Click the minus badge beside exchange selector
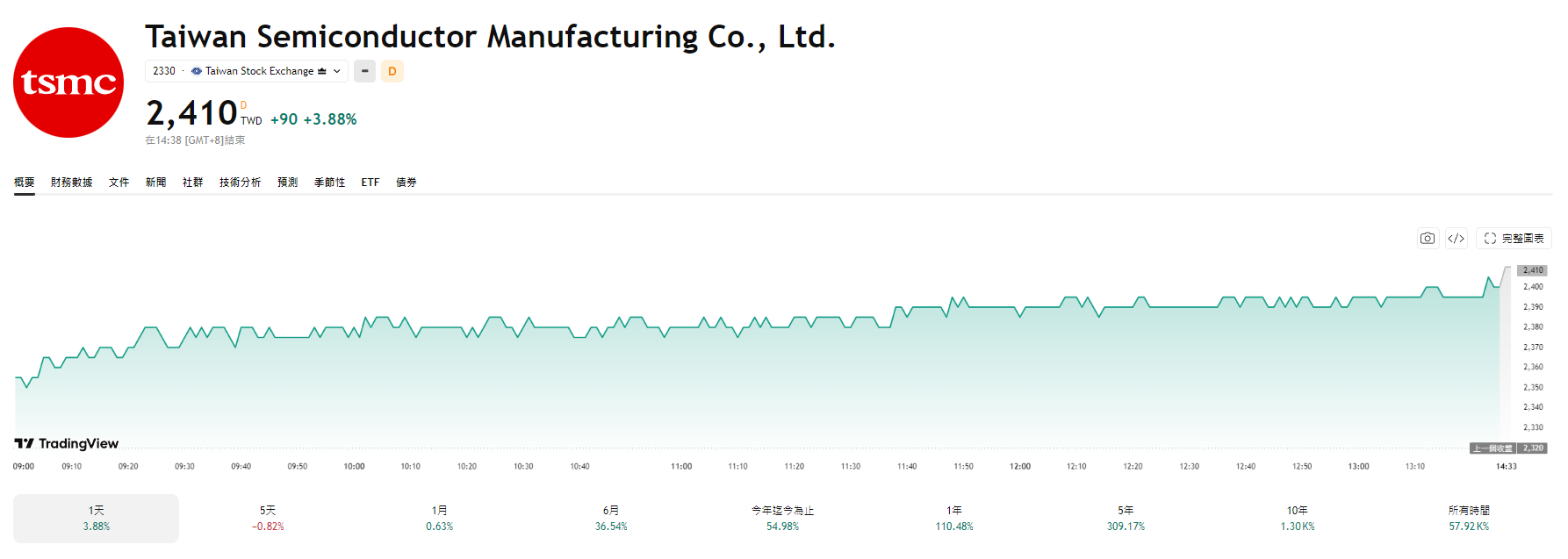Image resolution: width=1568 pixels, height=559 pixels. click(x=364, y=71)
